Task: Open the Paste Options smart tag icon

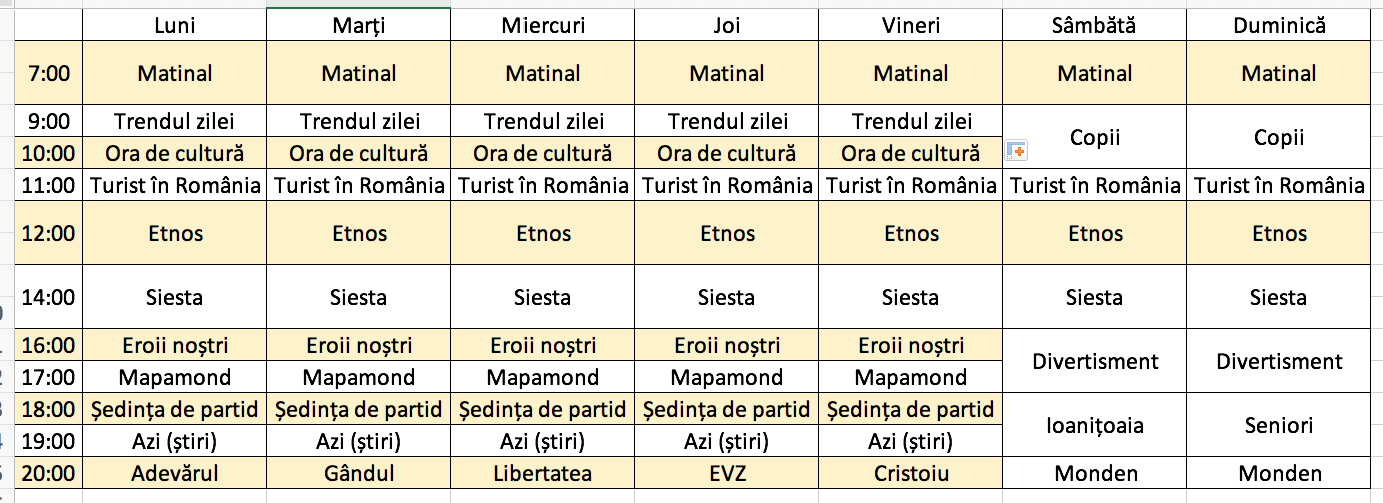Action: [1017, 151]
